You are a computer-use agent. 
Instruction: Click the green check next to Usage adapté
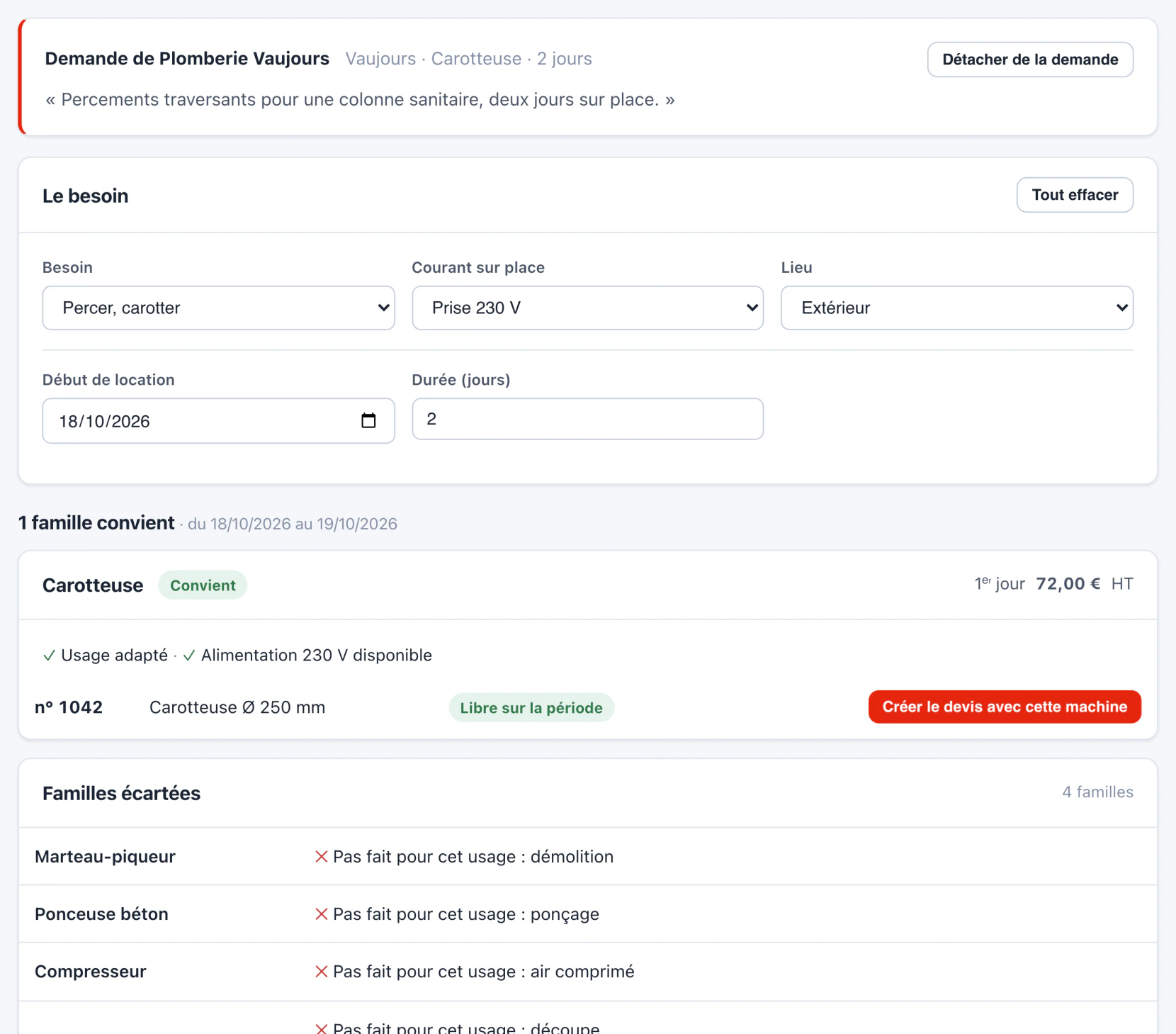coord(49,656)
